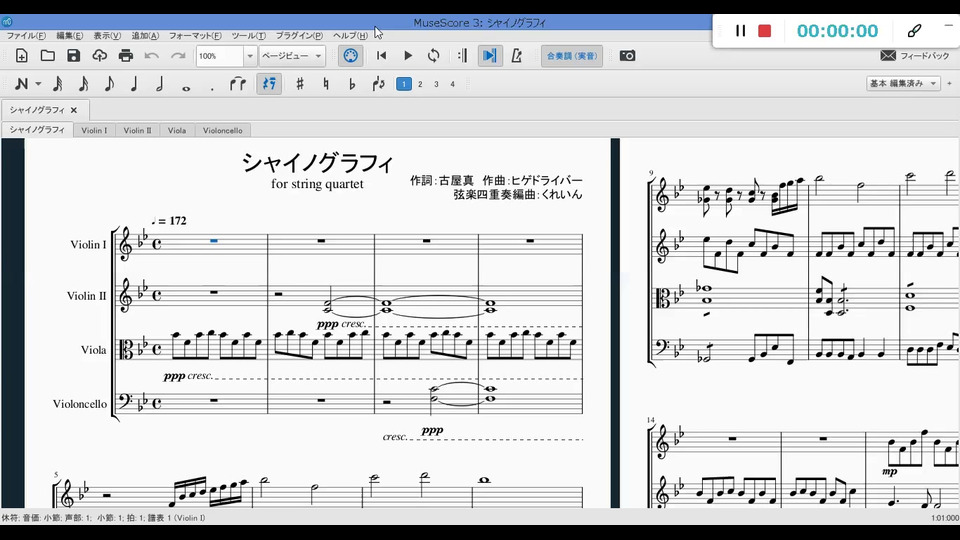This screenshot has height=540, width=960.
Task: Open the page view mode dropdown
Action: click(x=292, y=56)
